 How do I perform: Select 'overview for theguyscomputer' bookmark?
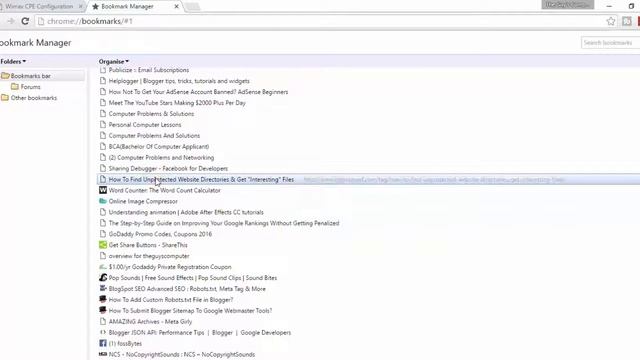pos(149,256)
